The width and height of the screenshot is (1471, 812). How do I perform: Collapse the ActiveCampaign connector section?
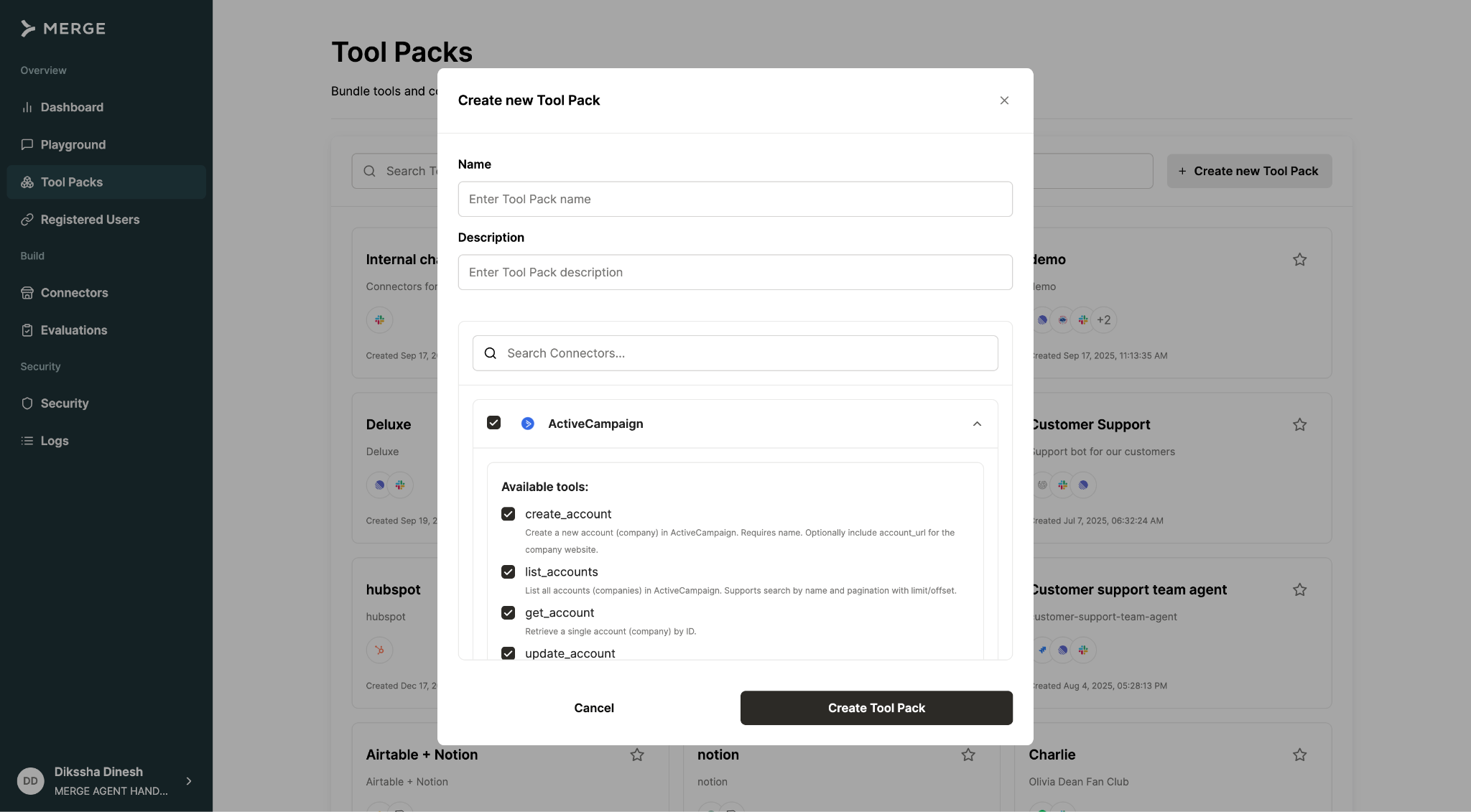(977, 424)
